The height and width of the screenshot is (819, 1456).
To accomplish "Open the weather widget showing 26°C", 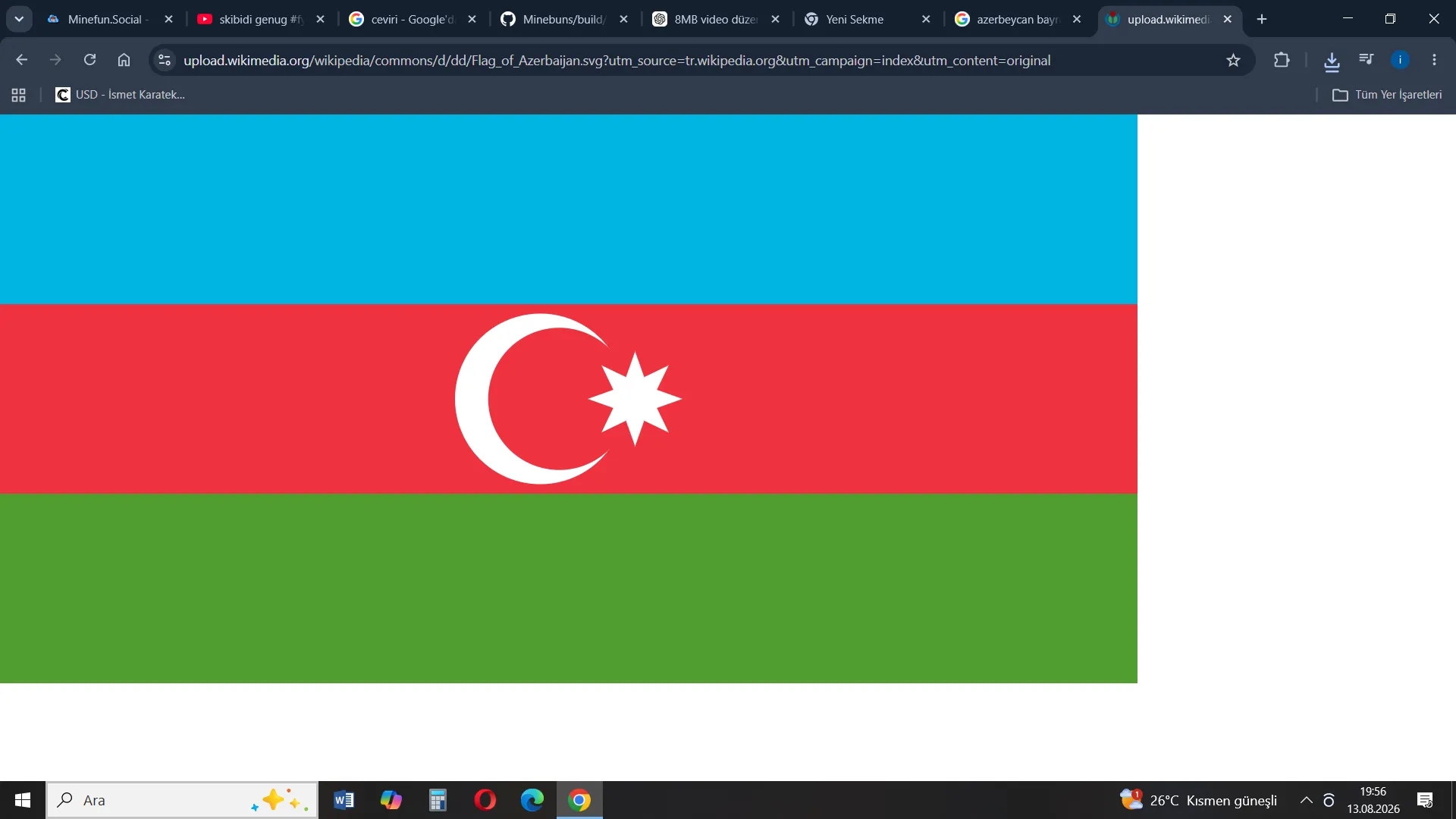I will [1199, 800].
